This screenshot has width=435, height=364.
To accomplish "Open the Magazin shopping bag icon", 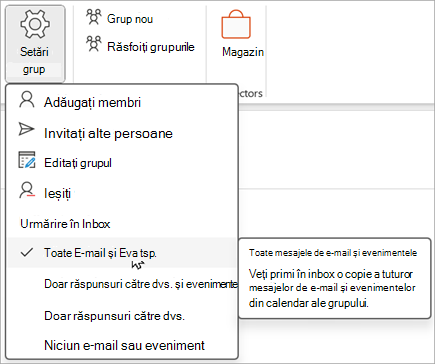I will click(236, 24).
